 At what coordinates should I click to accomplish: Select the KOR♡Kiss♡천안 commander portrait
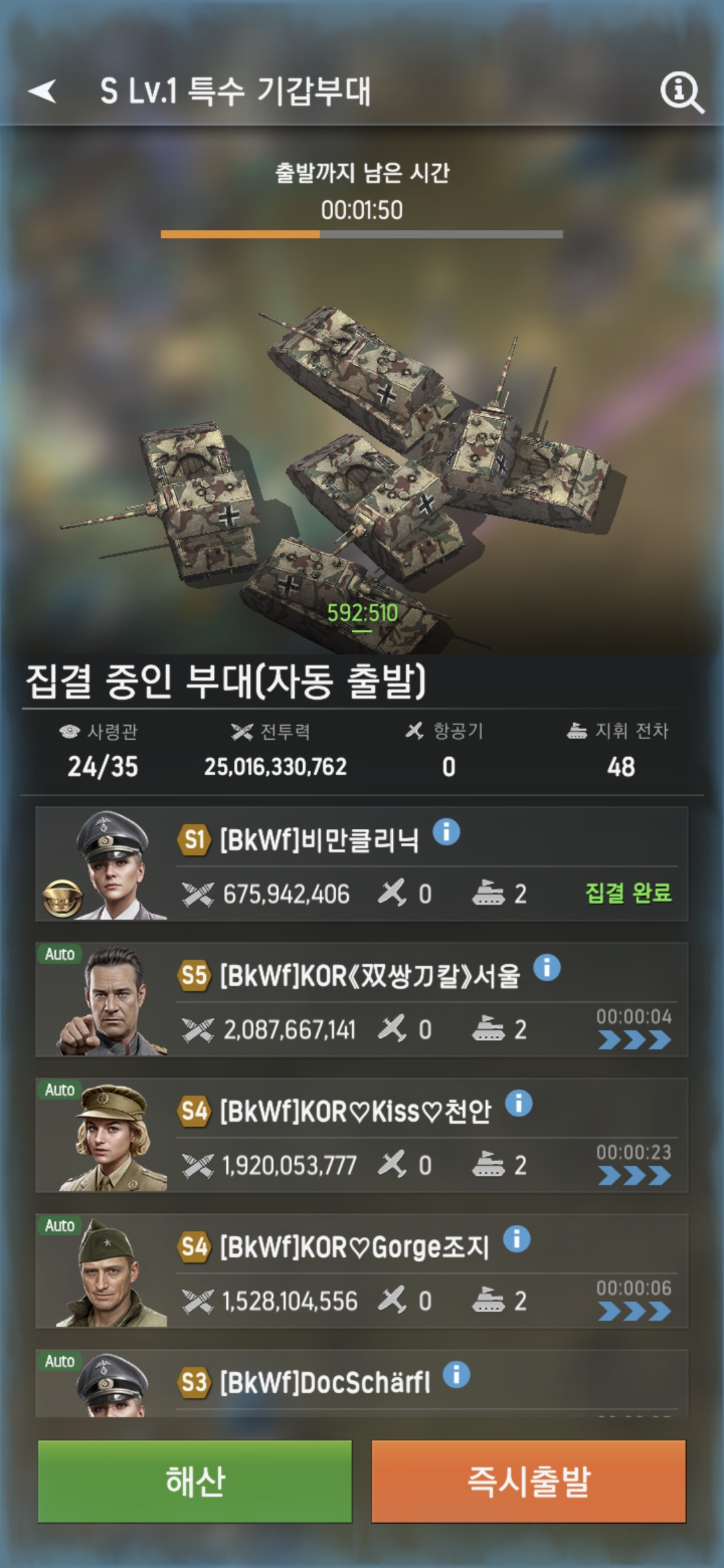click(114, 1136)
